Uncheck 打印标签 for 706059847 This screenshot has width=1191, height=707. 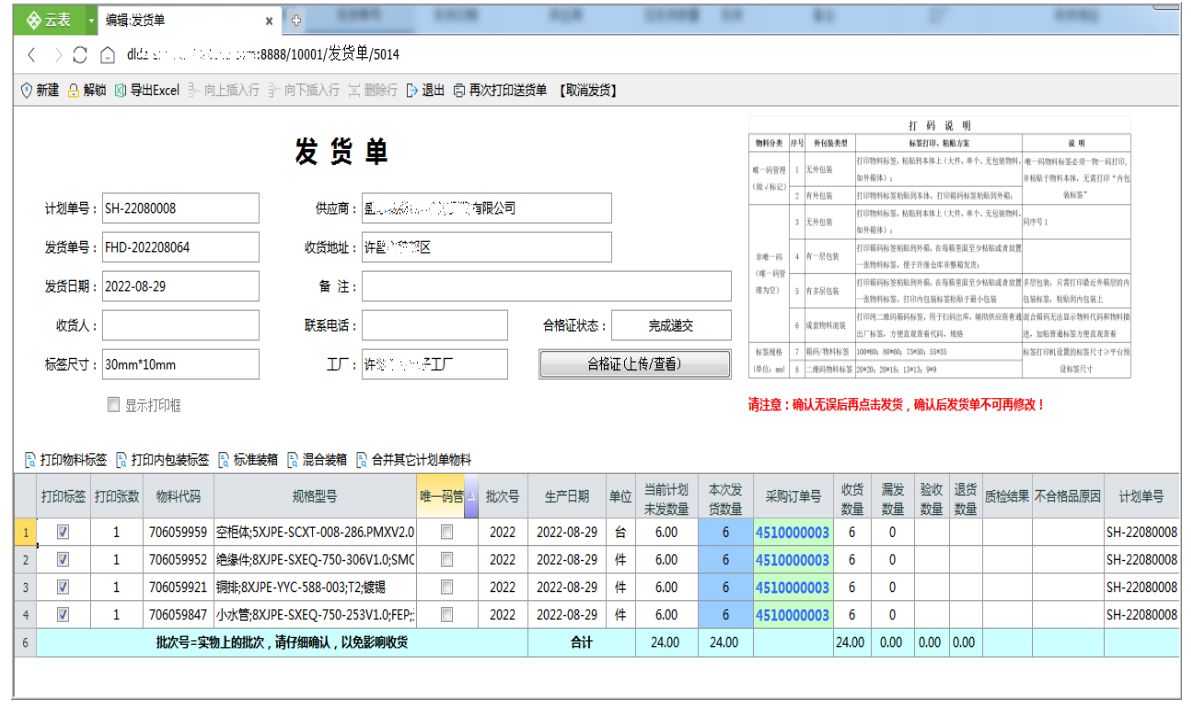tap(63, 614)
